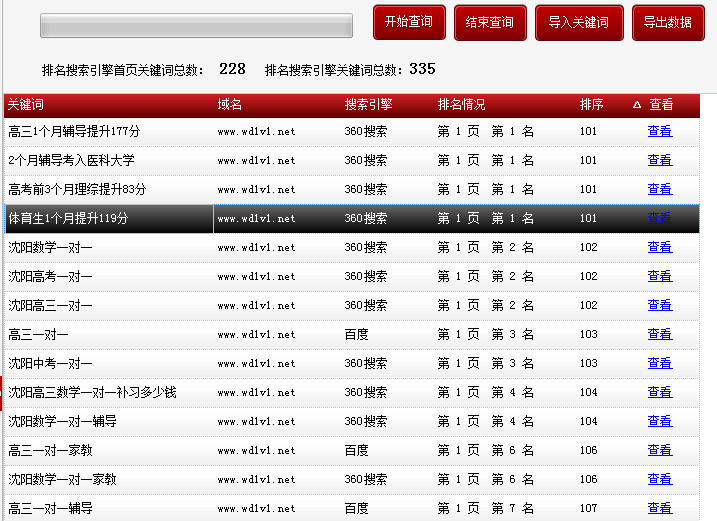Image resolution: width=717 pixels, height=521 pixels.
Task: Open 查看 link for 沈阳高三数学一对一补习多少钱
Action: tap(659, 392)
